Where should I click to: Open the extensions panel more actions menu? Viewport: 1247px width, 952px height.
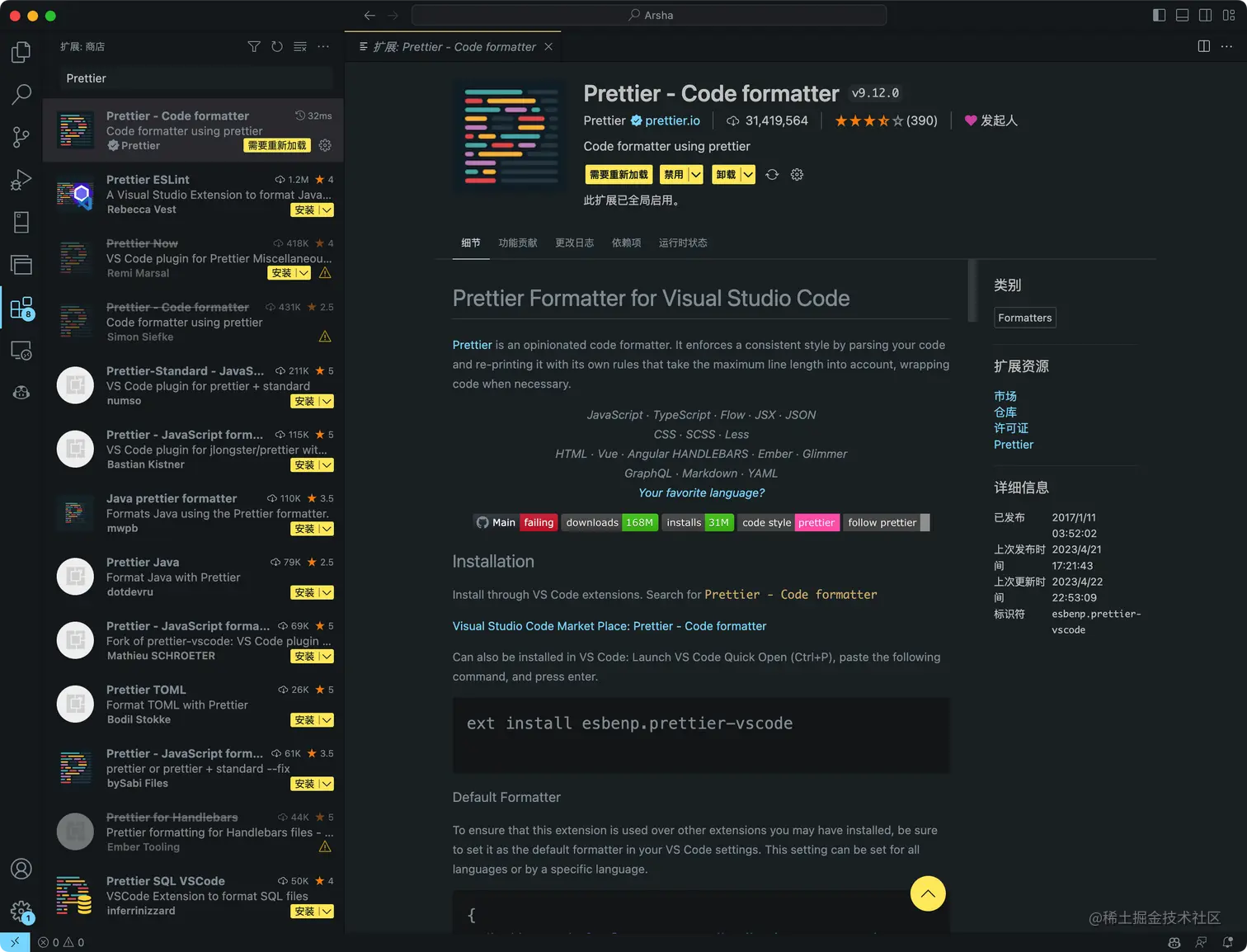[323, 47]
